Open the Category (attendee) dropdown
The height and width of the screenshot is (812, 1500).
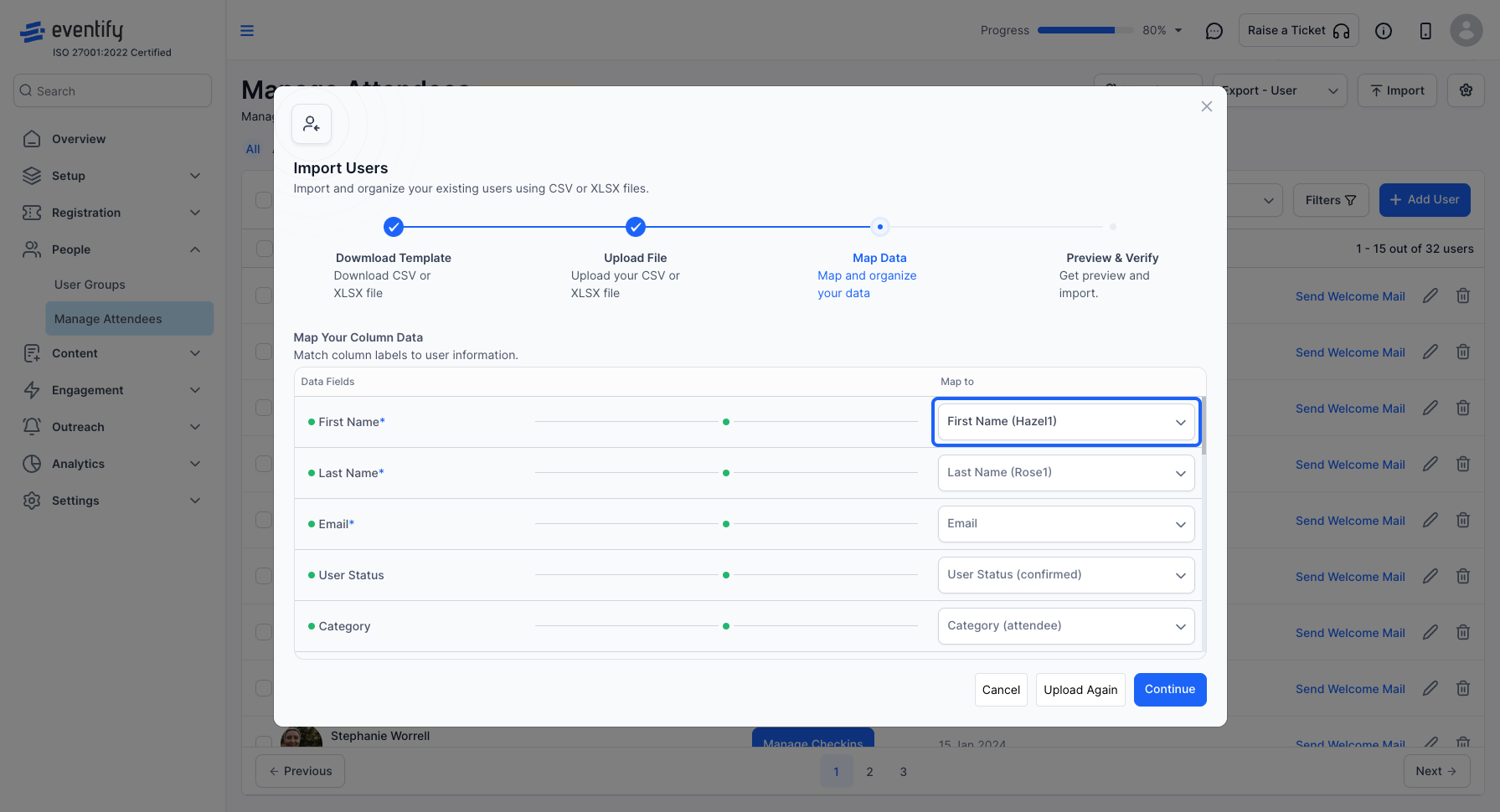coord(1066,626)
